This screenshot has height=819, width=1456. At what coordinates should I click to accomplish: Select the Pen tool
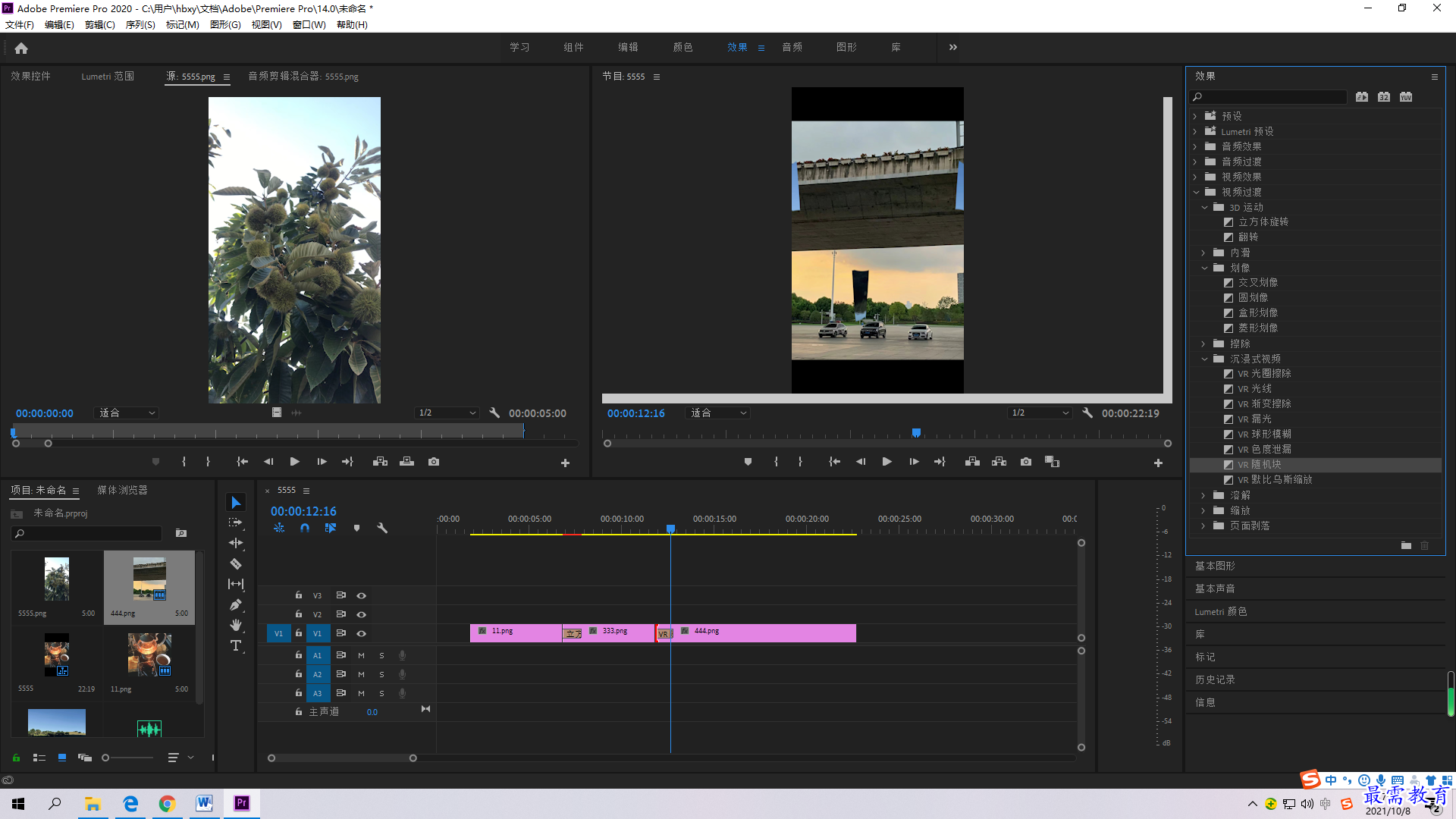click(x=236, y=604)
